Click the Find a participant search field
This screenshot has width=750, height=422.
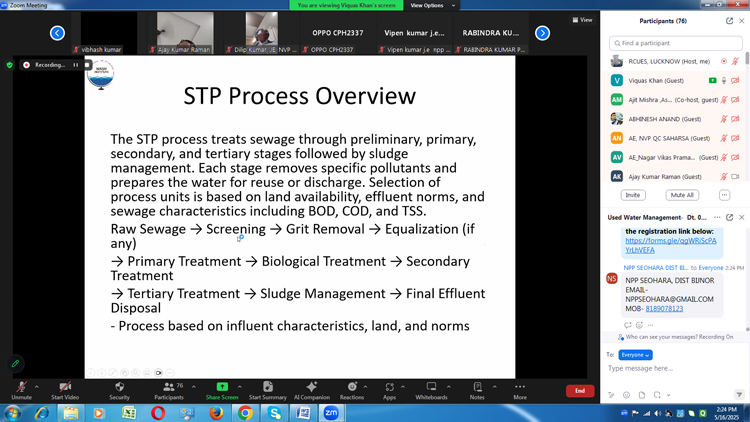(x=675, y=43)
